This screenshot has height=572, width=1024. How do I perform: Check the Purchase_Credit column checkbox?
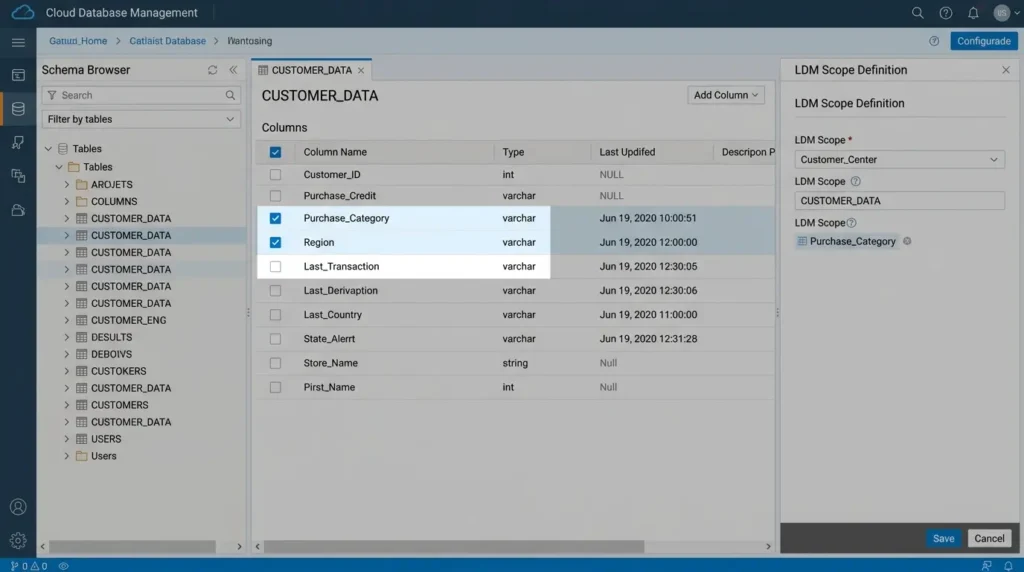point(276,196)
